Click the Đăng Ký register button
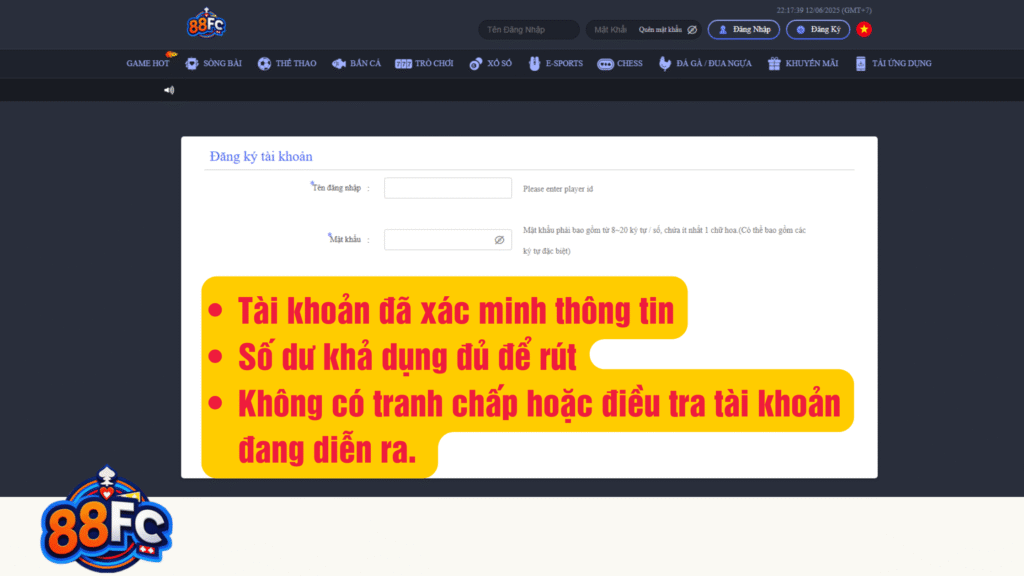The width and height of the screenshot is (1024, 576). (818, 29)
